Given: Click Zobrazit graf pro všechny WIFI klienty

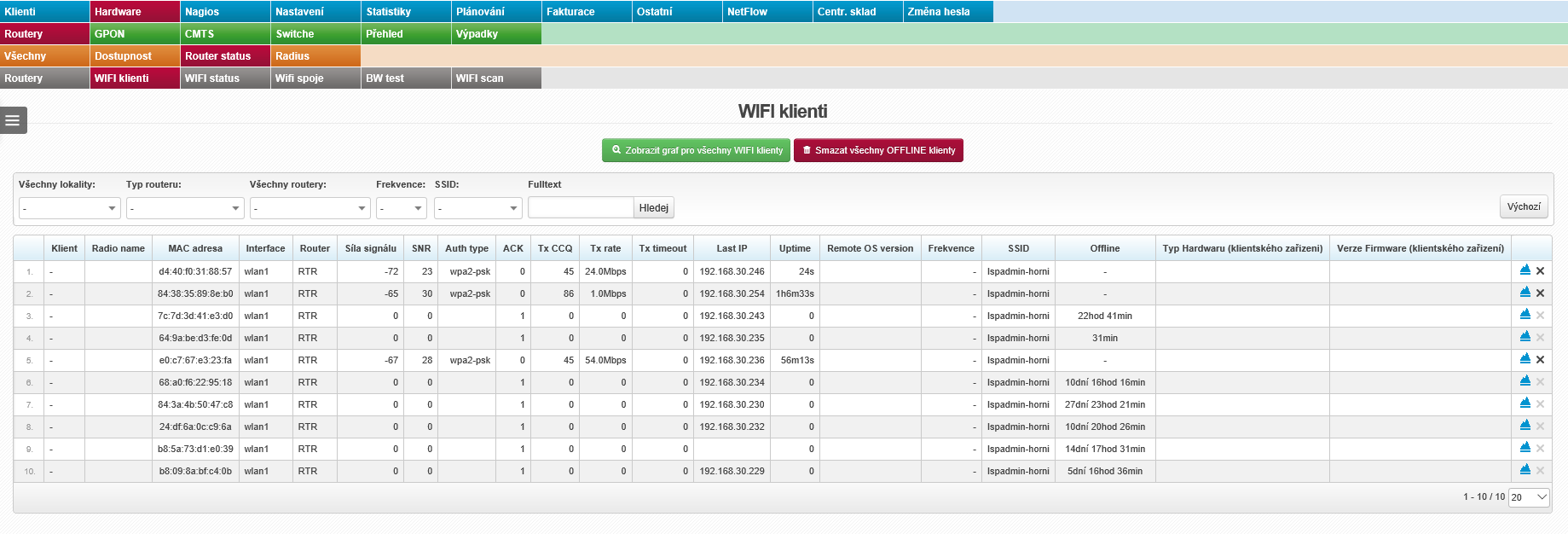Looking at the screenshot, I should coord(697,150).
